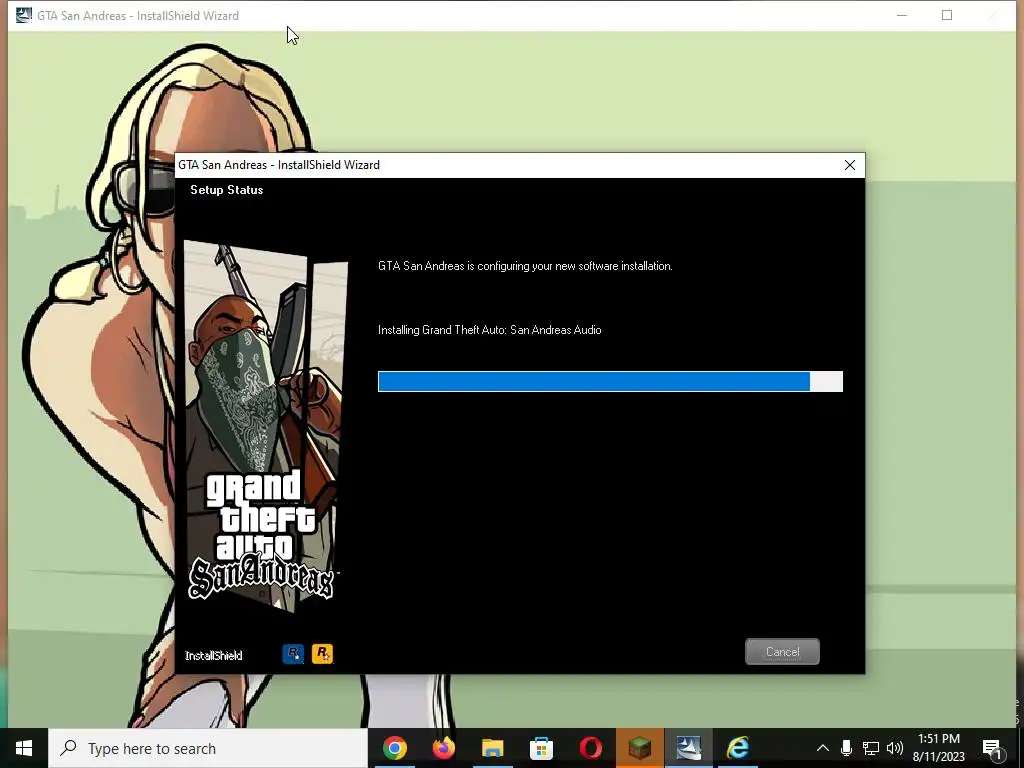Image resolution: width=1024 pixels, height=768 pixels.
Task: Open Firefox from the taskbar
Action: pos(443,748)
